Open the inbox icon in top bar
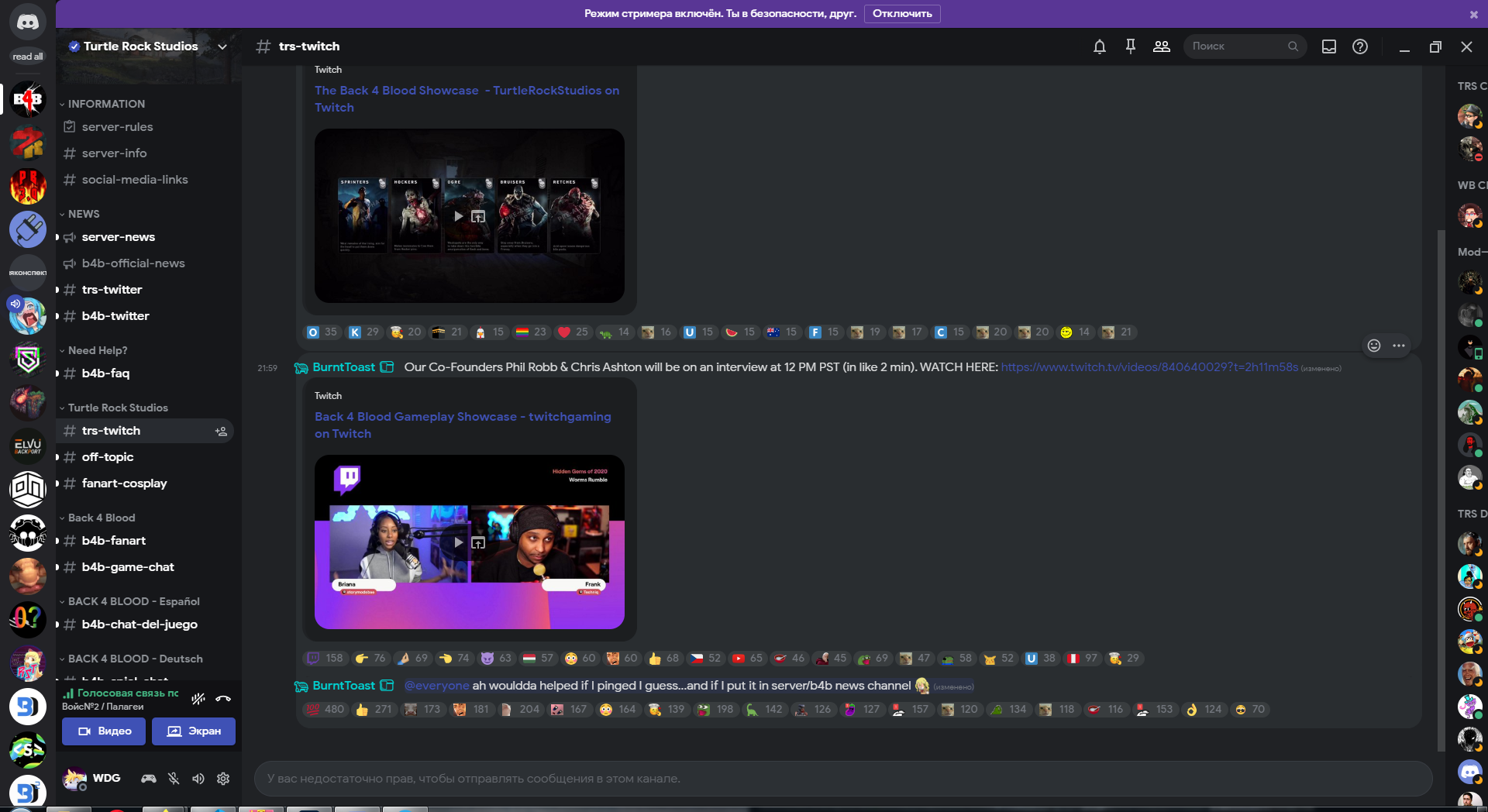 (1328, 46)
